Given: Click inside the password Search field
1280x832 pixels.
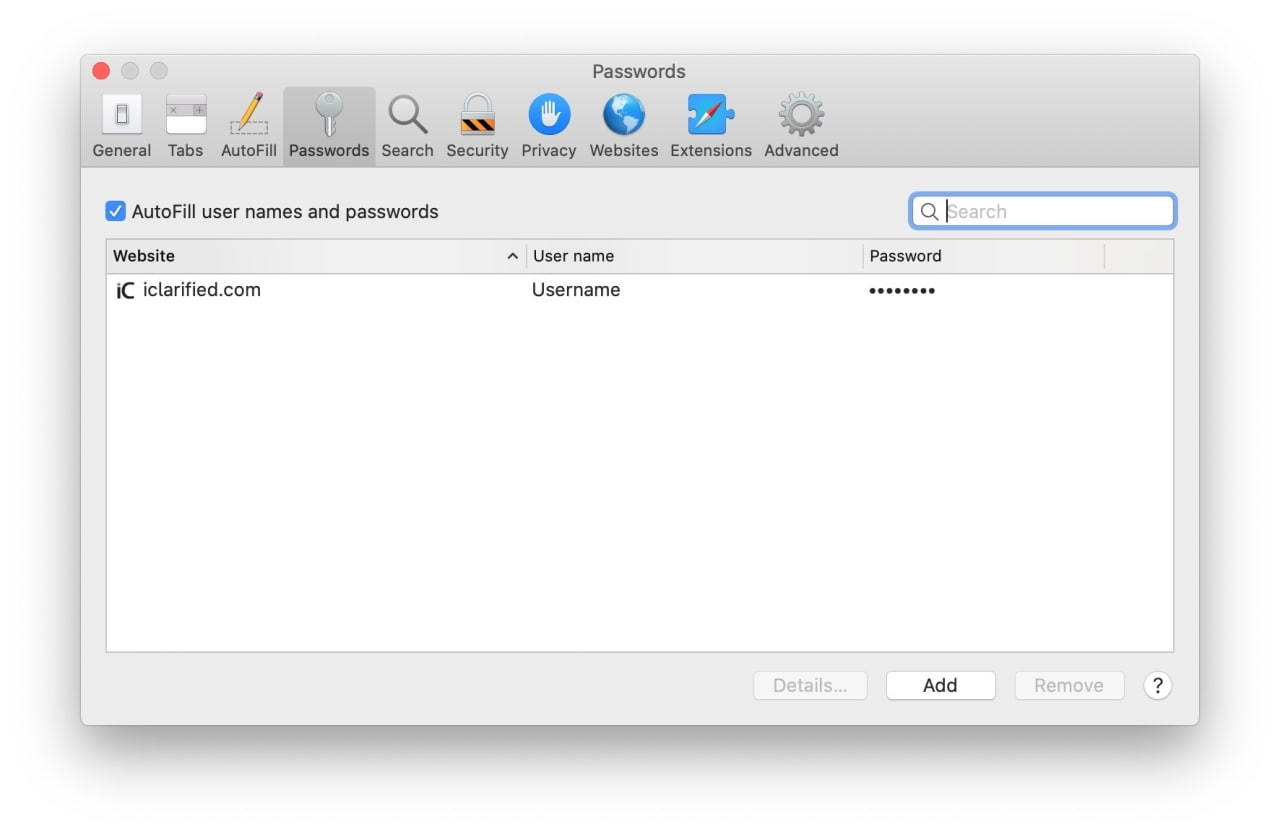Looking at the screenshot, I should [x=1055, y=212].
